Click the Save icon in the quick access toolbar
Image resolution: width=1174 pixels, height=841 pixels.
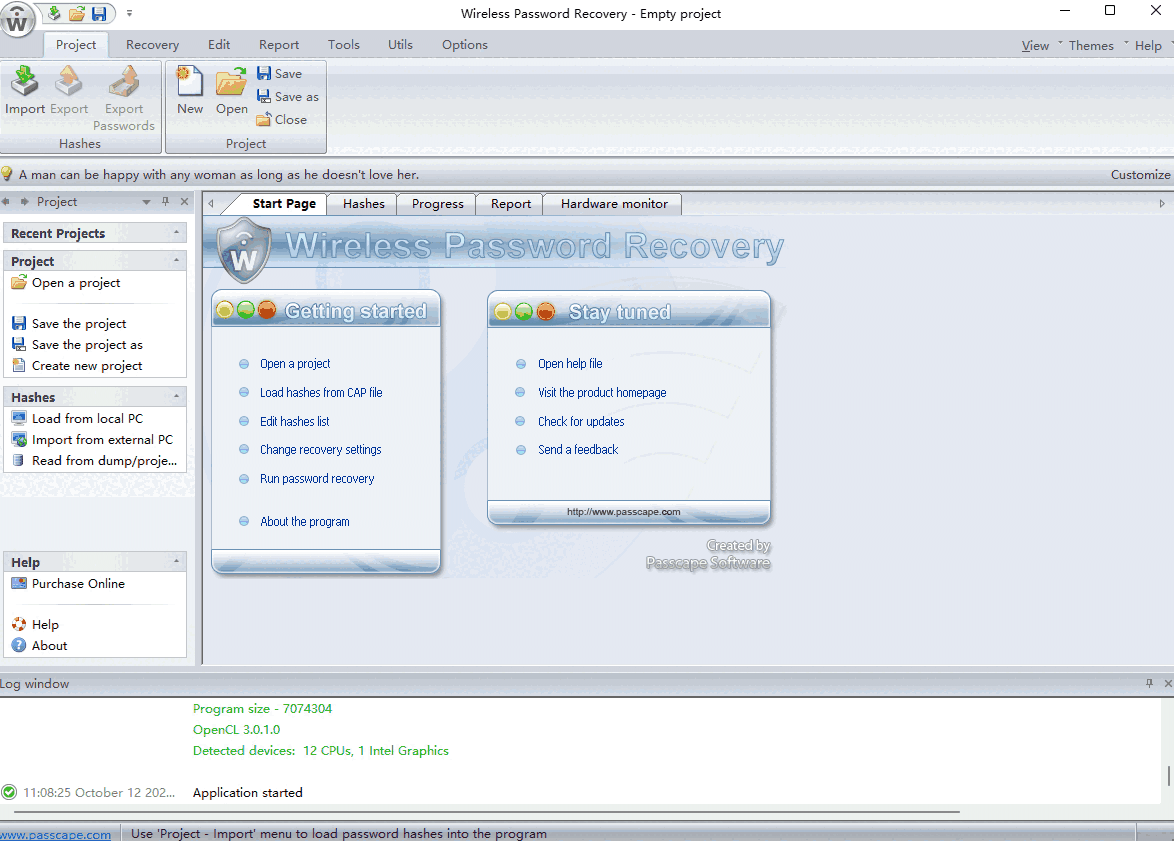tap(98, 13)
